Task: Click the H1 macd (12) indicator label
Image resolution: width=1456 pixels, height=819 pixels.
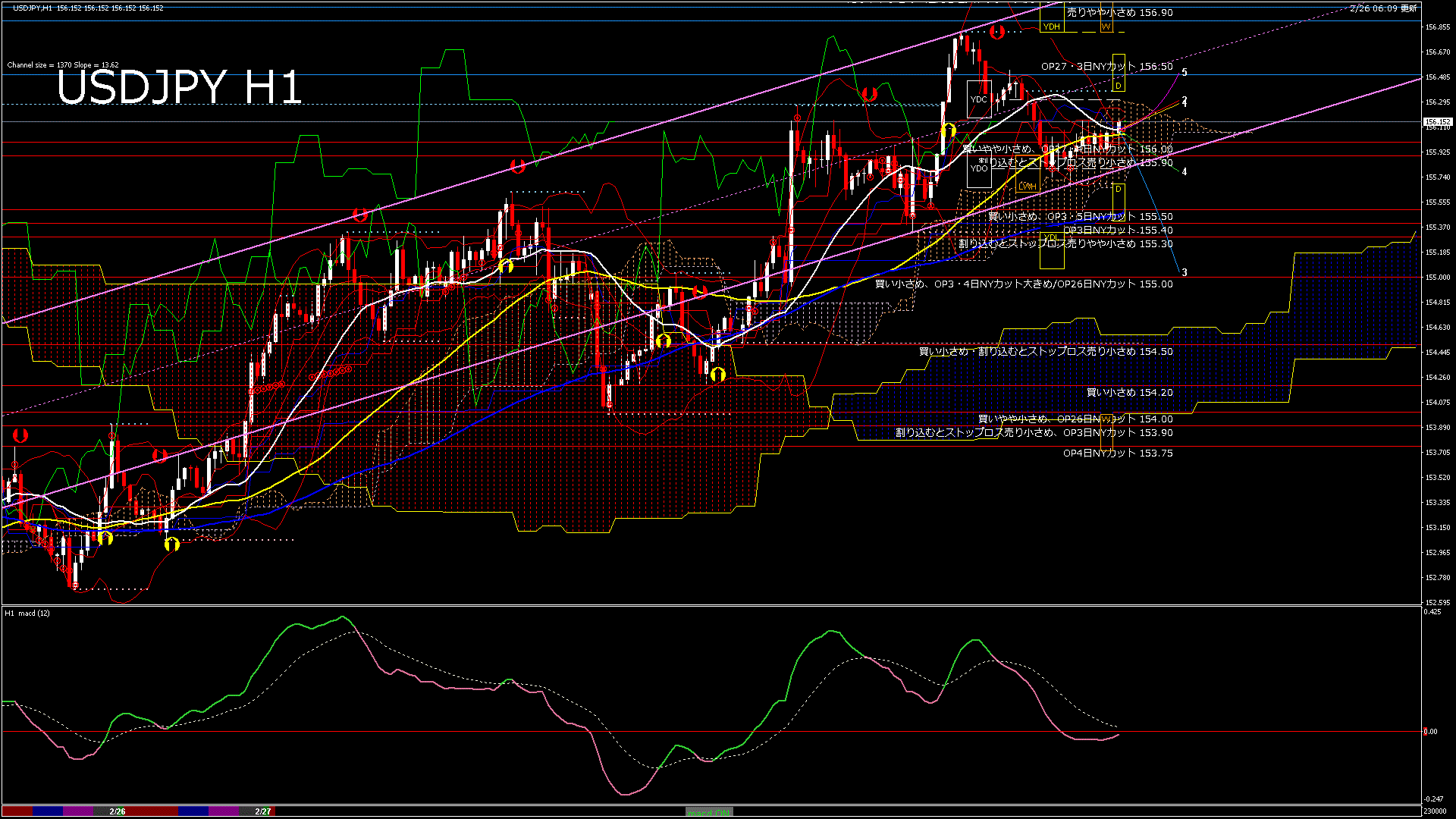Action: pos(27,613)
